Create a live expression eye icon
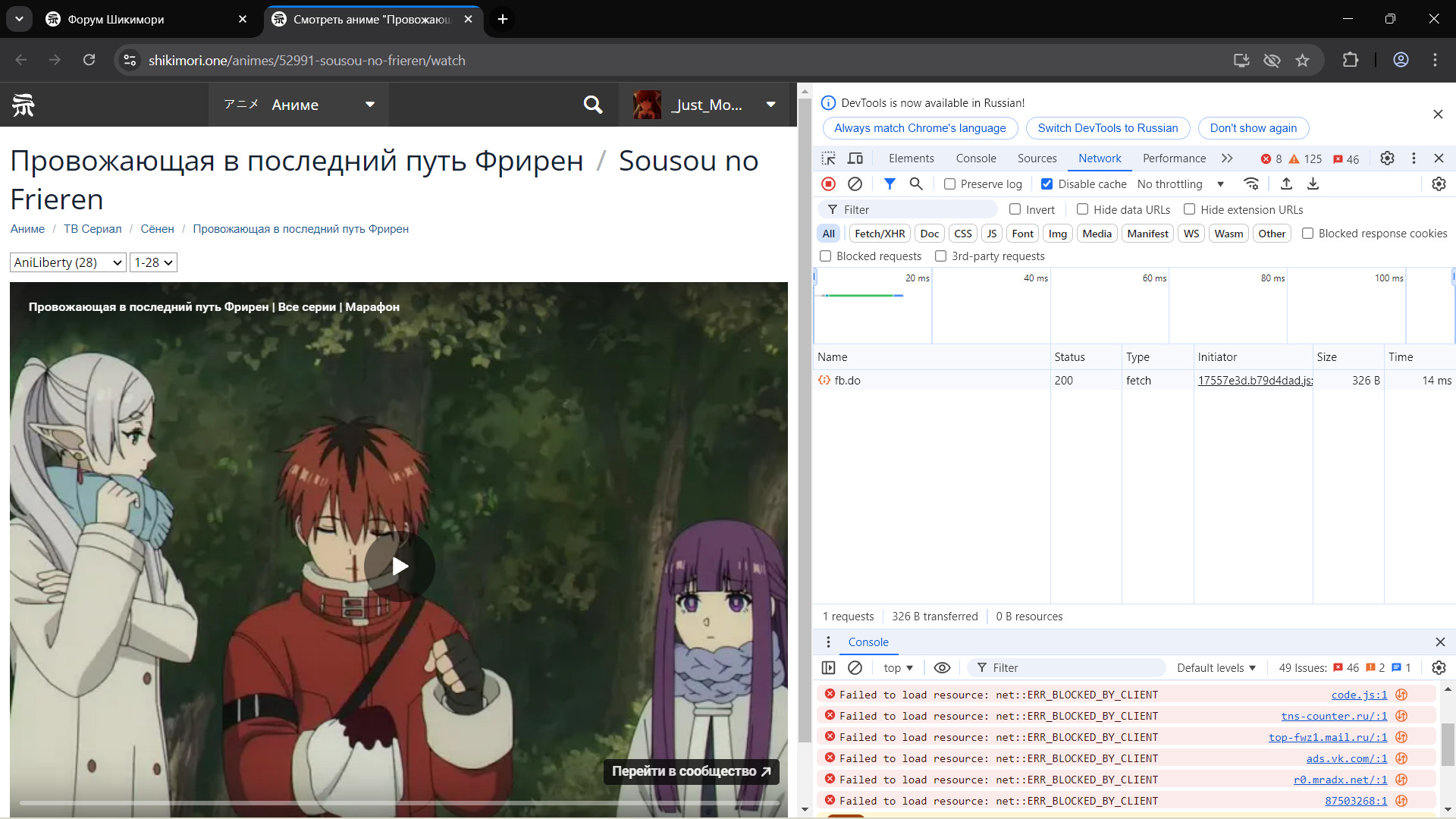This screenshot has height=819, width=1456. 942,668
